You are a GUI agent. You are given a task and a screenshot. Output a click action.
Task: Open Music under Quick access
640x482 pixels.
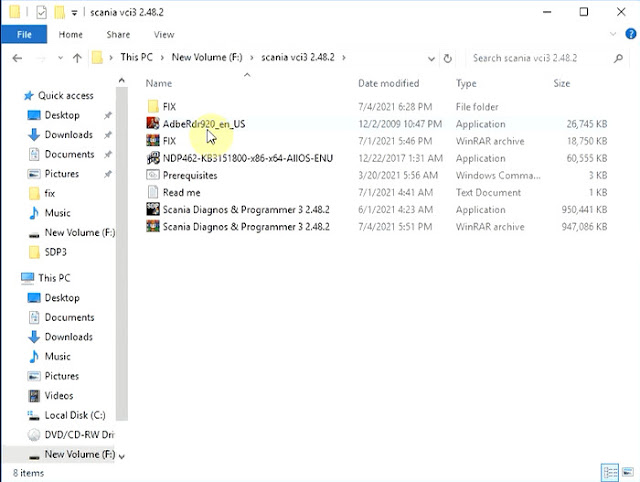click(58, 213)
